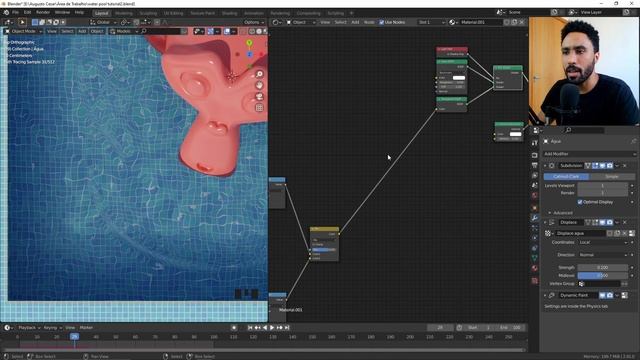Open the Direction Normal dropdown

tap(603, 255)
